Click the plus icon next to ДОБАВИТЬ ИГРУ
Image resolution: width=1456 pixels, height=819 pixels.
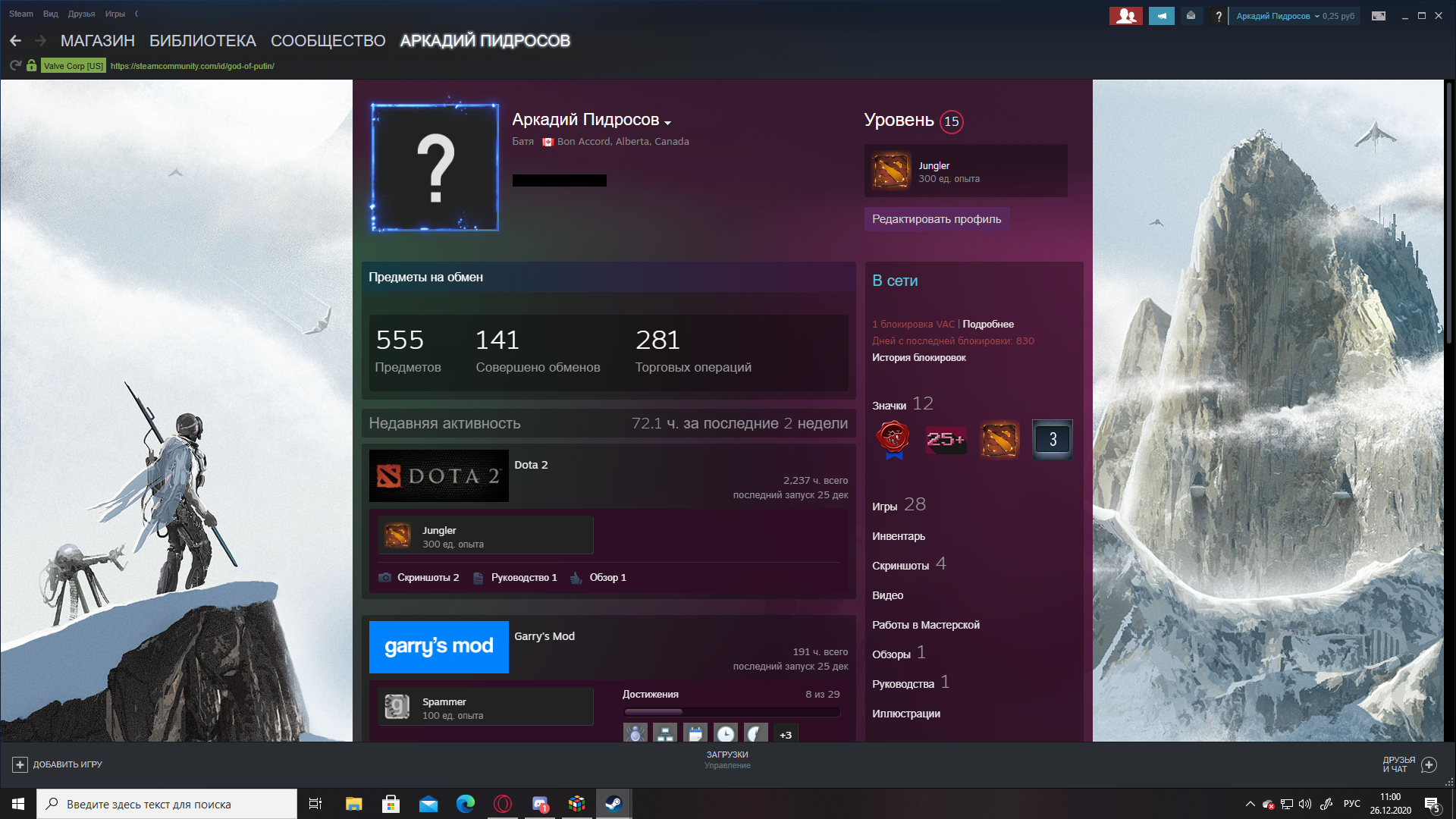pos(20,764)
